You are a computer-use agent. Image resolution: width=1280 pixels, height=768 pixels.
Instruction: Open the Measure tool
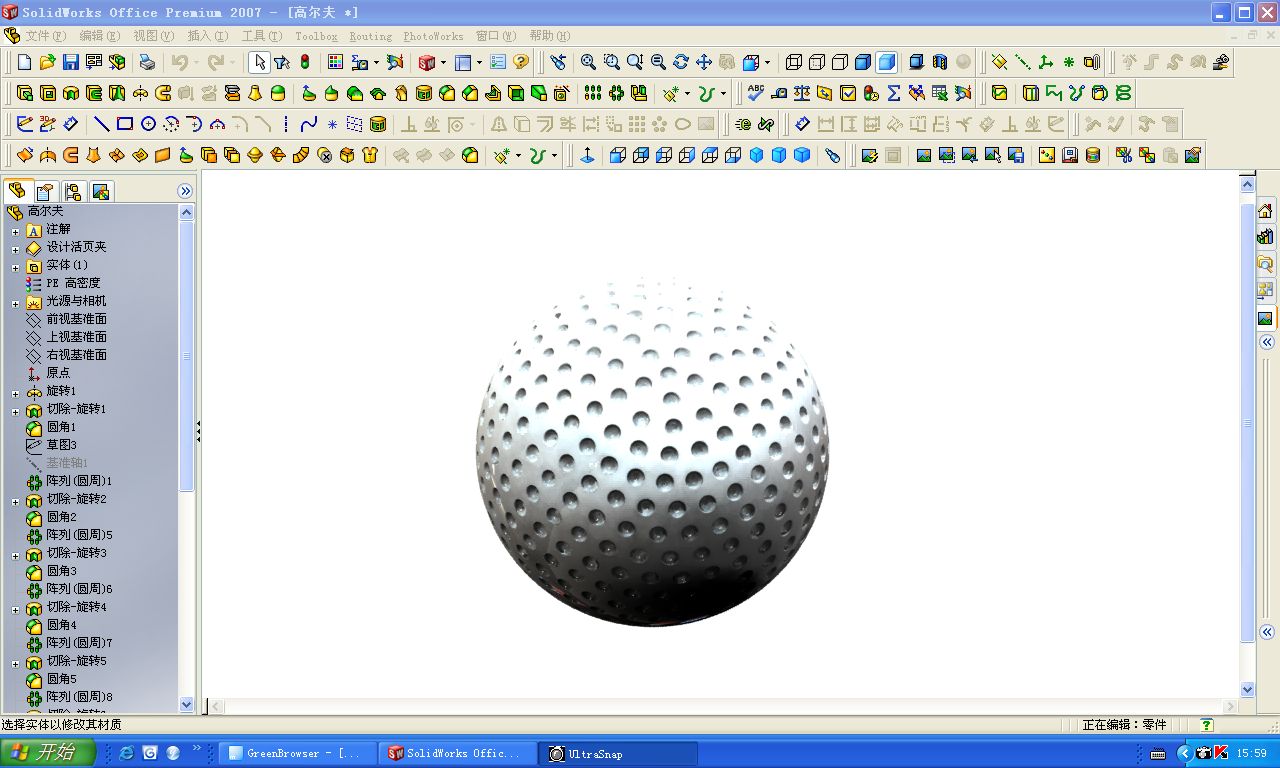[x=779, y=93]
